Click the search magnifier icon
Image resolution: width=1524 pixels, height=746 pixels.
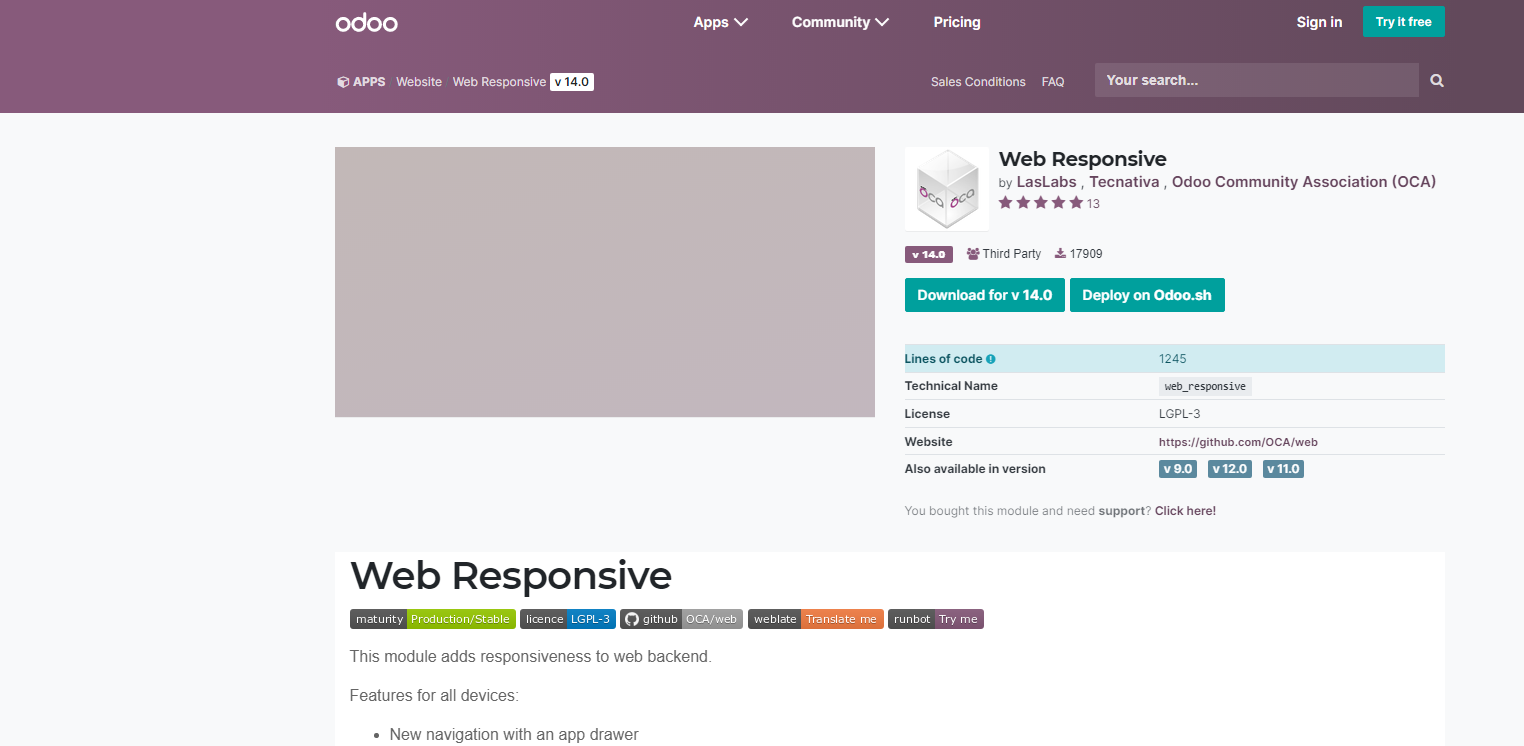pyautogui.click(x=1437, y=81)
